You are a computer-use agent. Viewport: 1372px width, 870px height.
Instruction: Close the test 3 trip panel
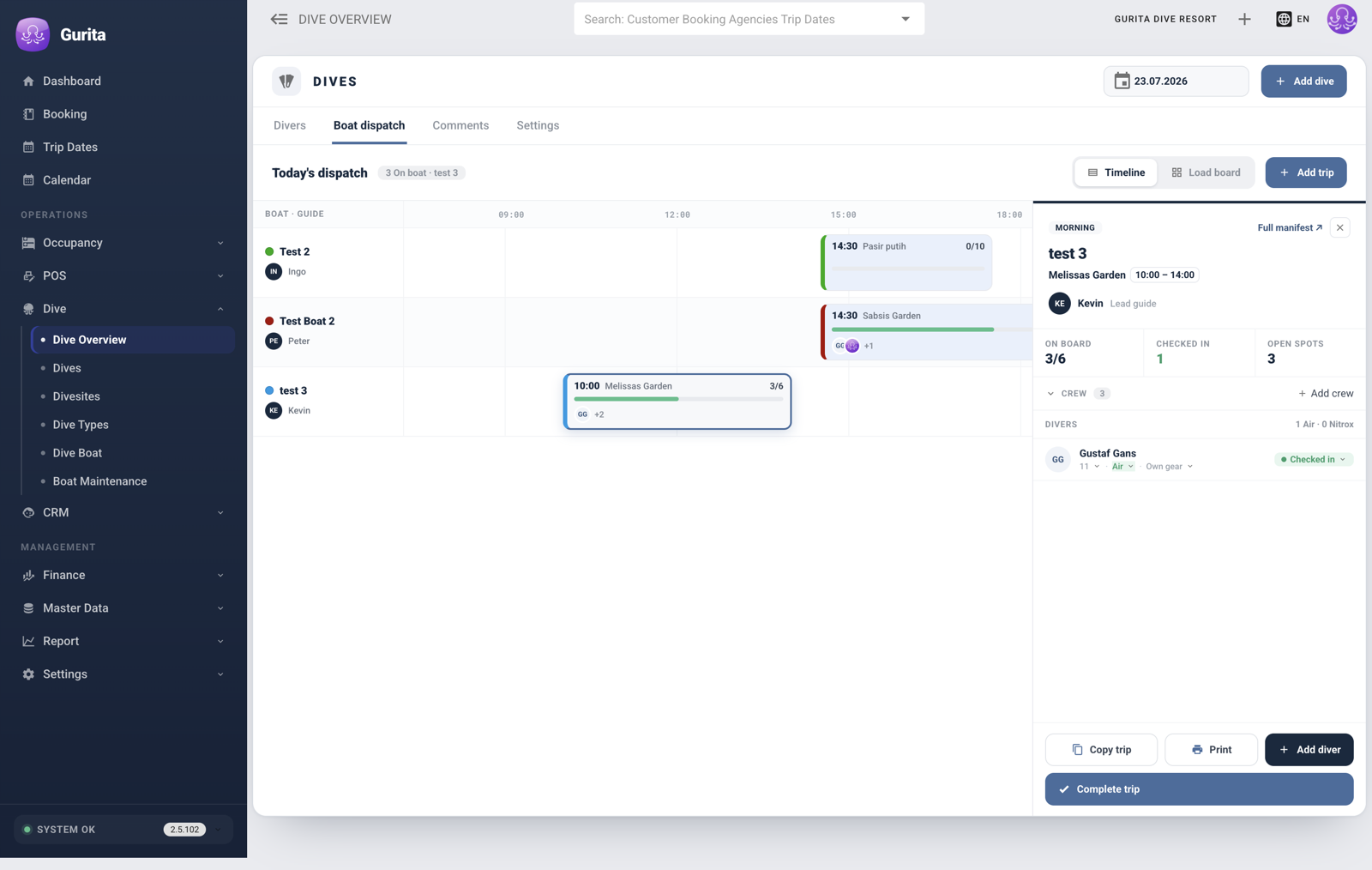1339,227
